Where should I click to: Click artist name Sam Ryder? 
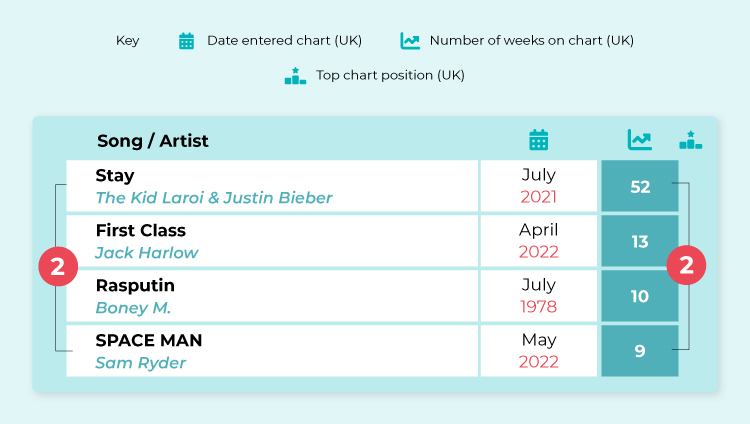[141, 363]
